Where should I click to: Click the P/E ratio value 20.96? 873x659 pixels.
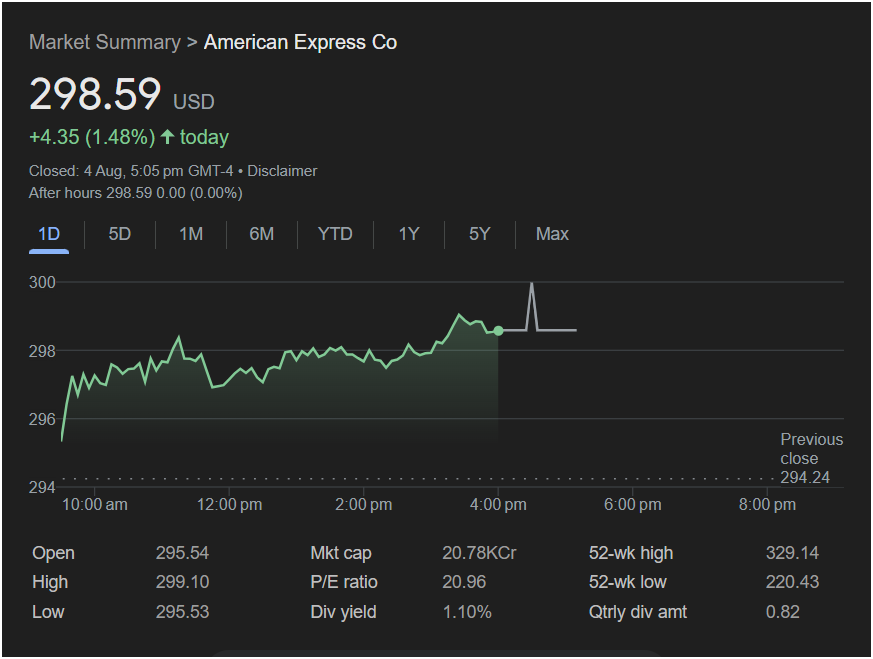[464, 582]
